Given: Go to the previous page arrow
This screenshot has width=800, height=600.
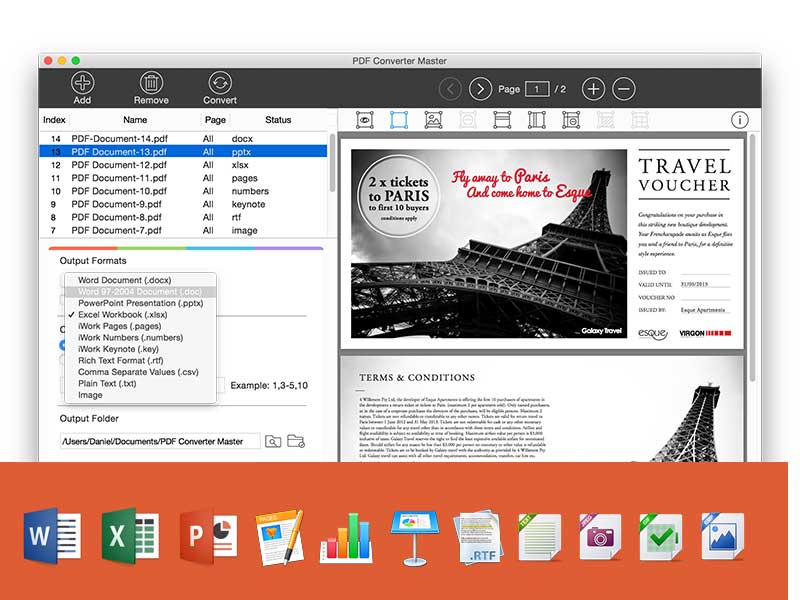Looking at the screenshot, I should [x=450, y=89].
